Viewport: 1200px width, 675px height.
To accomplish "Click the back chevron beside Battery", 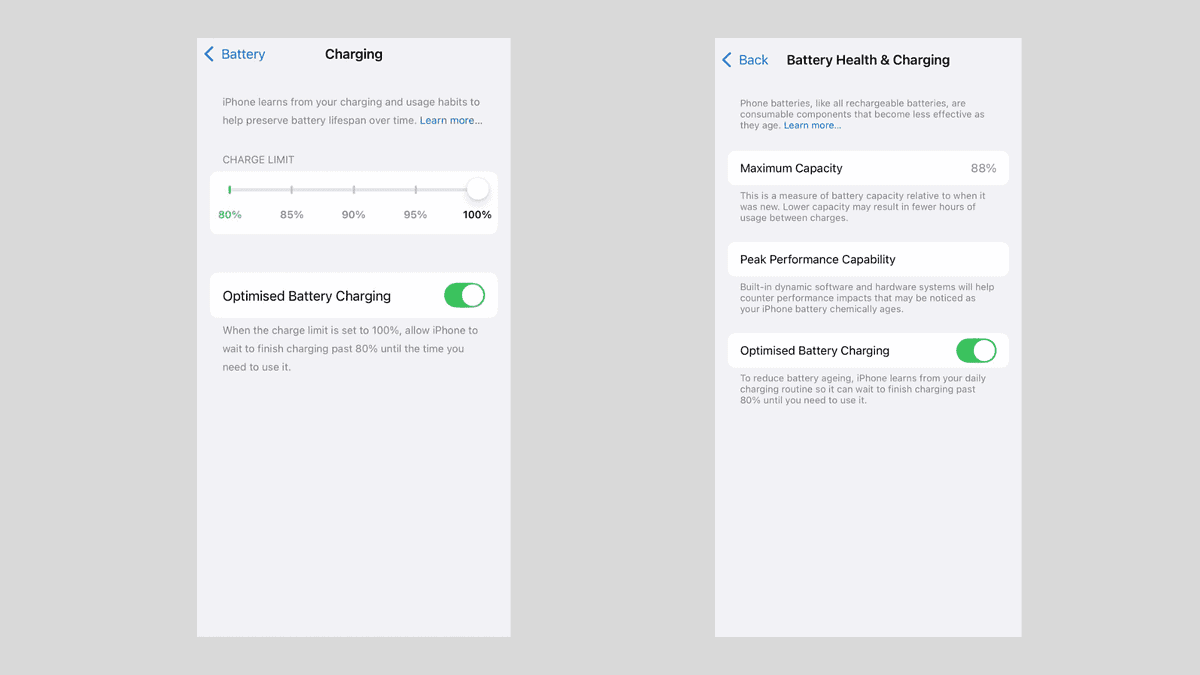I will click(209, 53).
